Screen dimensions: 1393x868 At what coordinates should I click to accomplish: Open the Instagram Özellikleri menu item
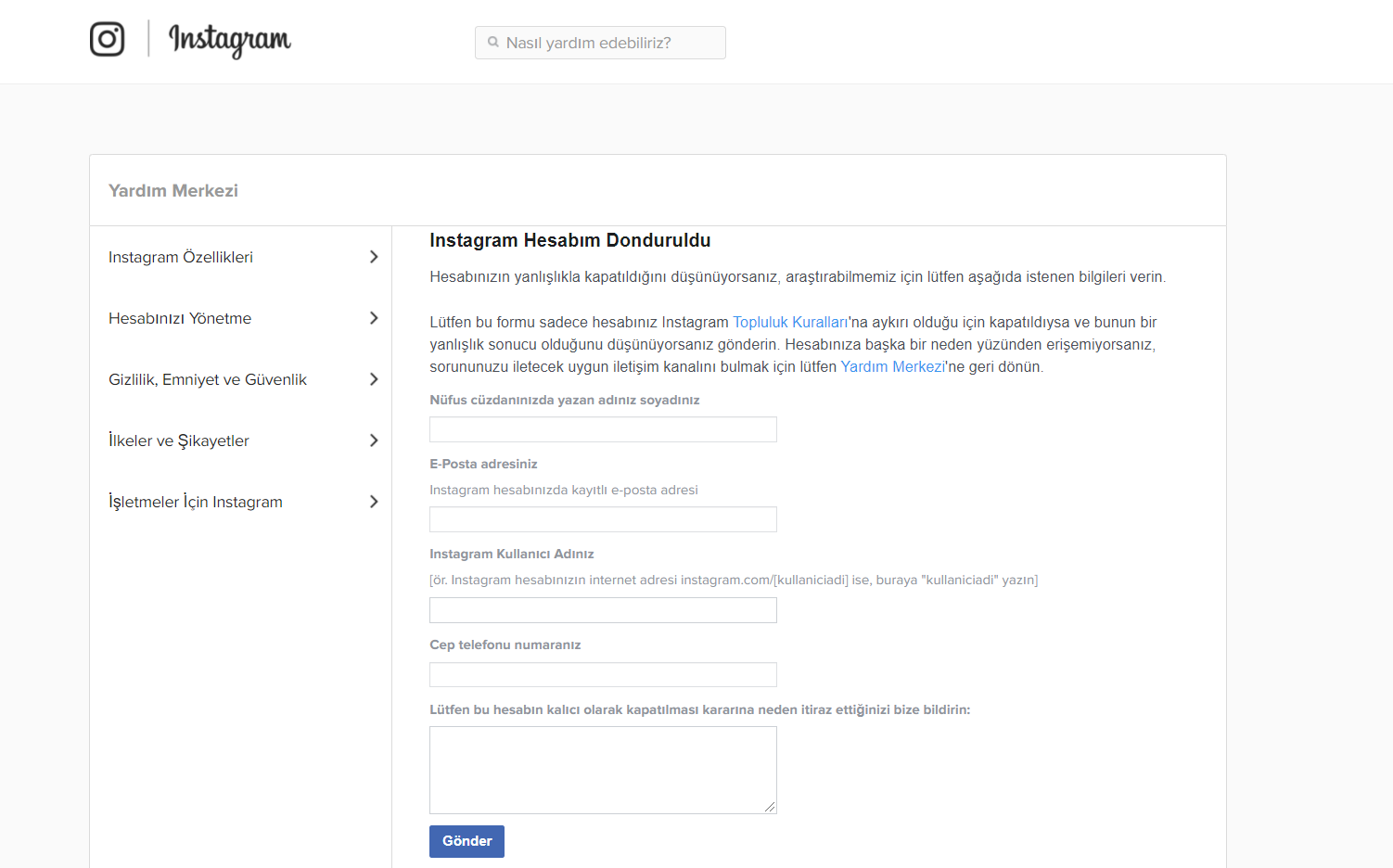pyautogui.click(x=181, y=257)
